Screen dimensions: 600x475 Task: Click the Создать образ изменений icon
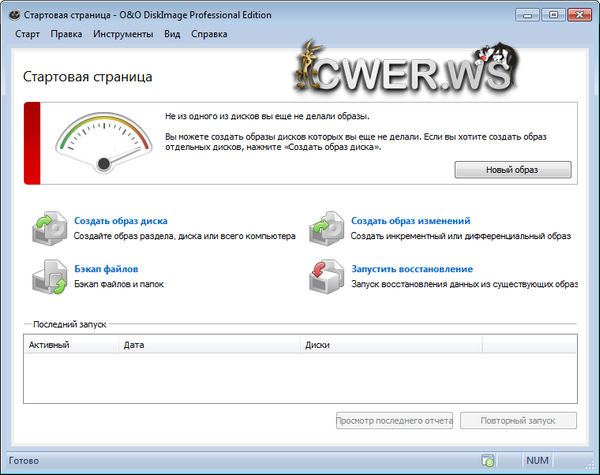(326, 228)
